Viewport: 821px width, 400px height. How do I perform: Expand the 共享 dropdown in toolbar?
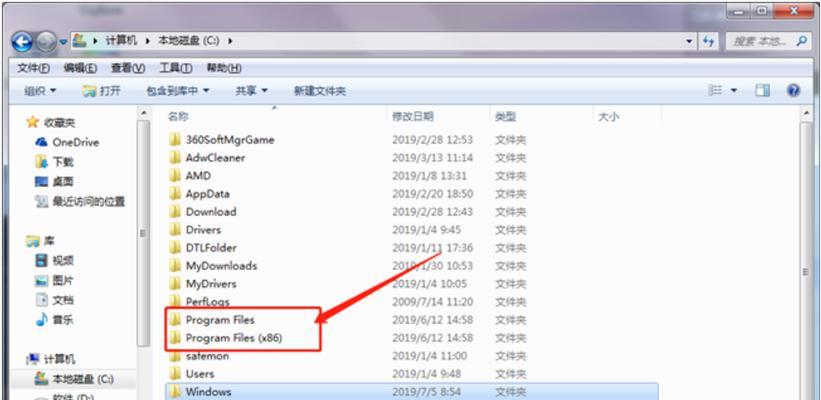[251, 90]
